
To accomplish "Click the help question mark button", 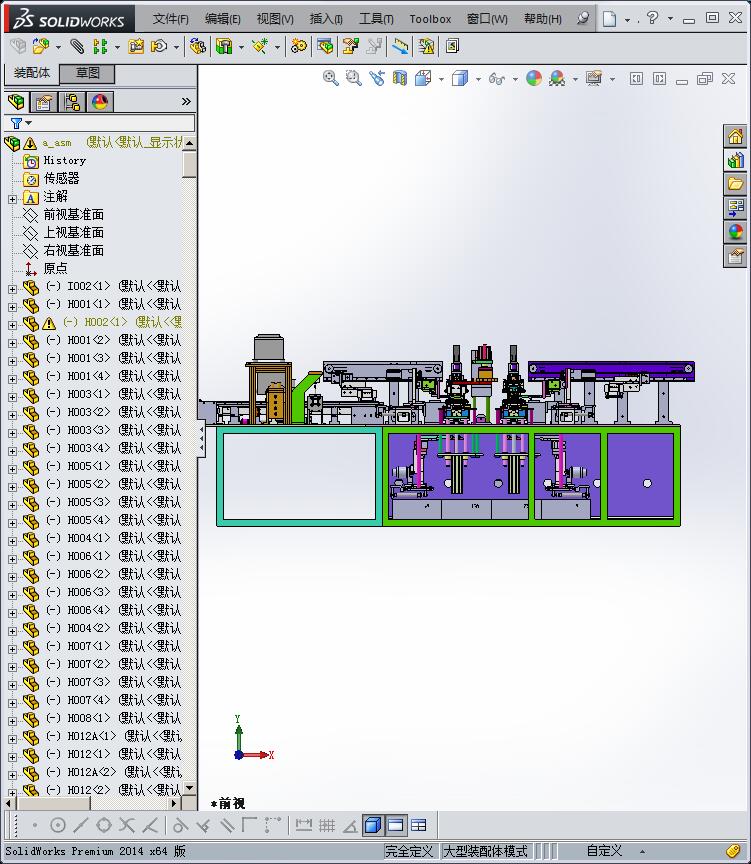I will tap(652, 18).
